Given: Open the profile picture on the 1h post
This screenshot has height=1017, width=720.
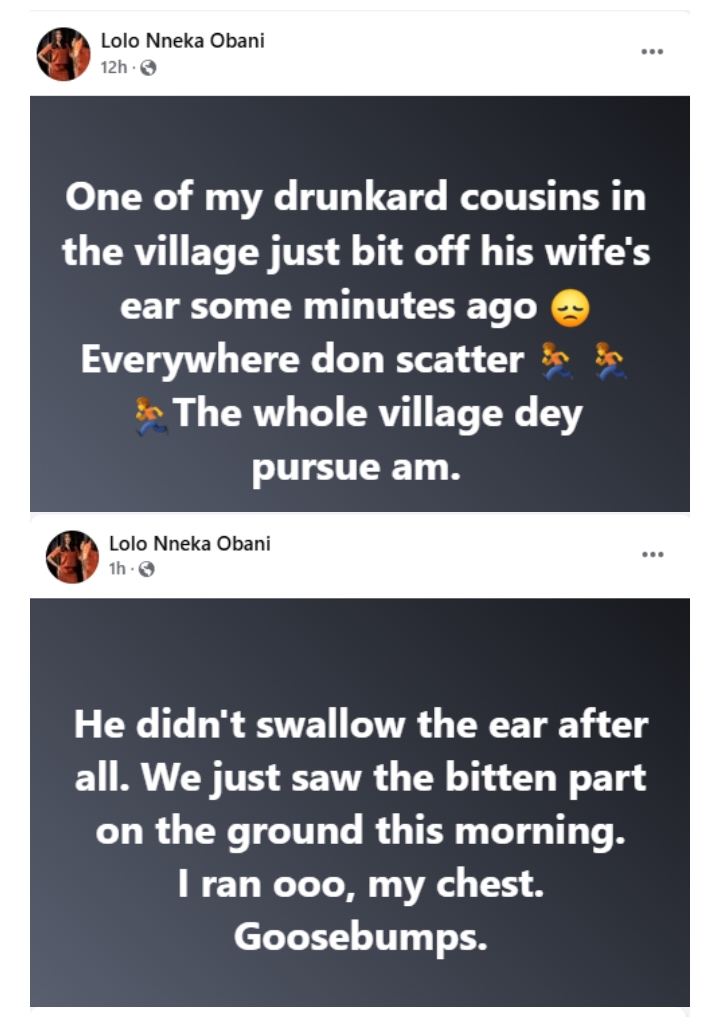Looking at the screenshot, I should point(72,557).
